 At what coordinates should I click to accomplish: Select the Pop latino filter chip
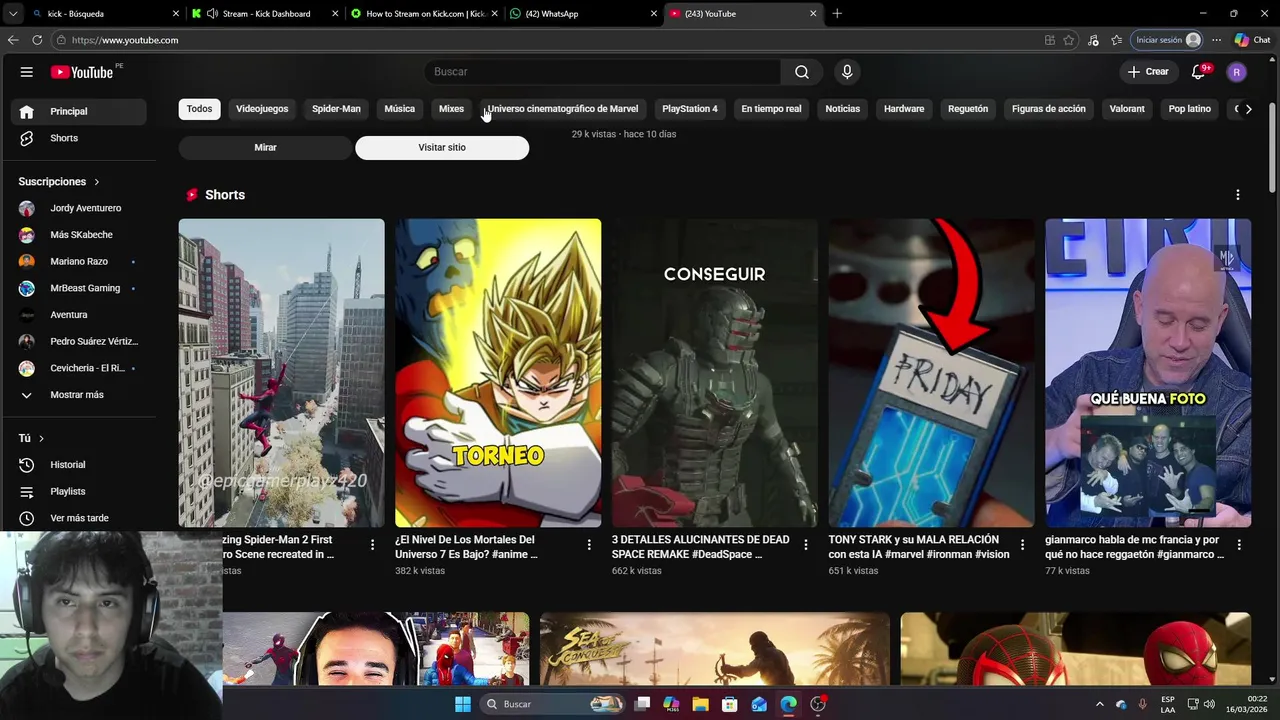(x=1190, y=109)
